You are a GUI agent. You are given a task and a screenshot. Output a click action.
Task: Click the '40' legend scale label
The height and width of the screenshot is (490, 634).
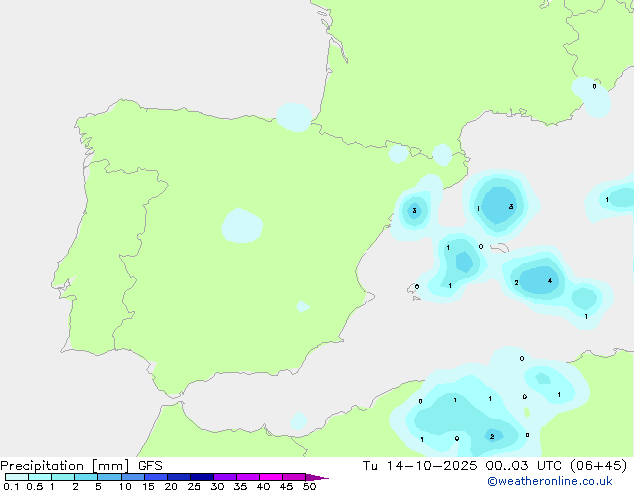click(x=263, y=486)
